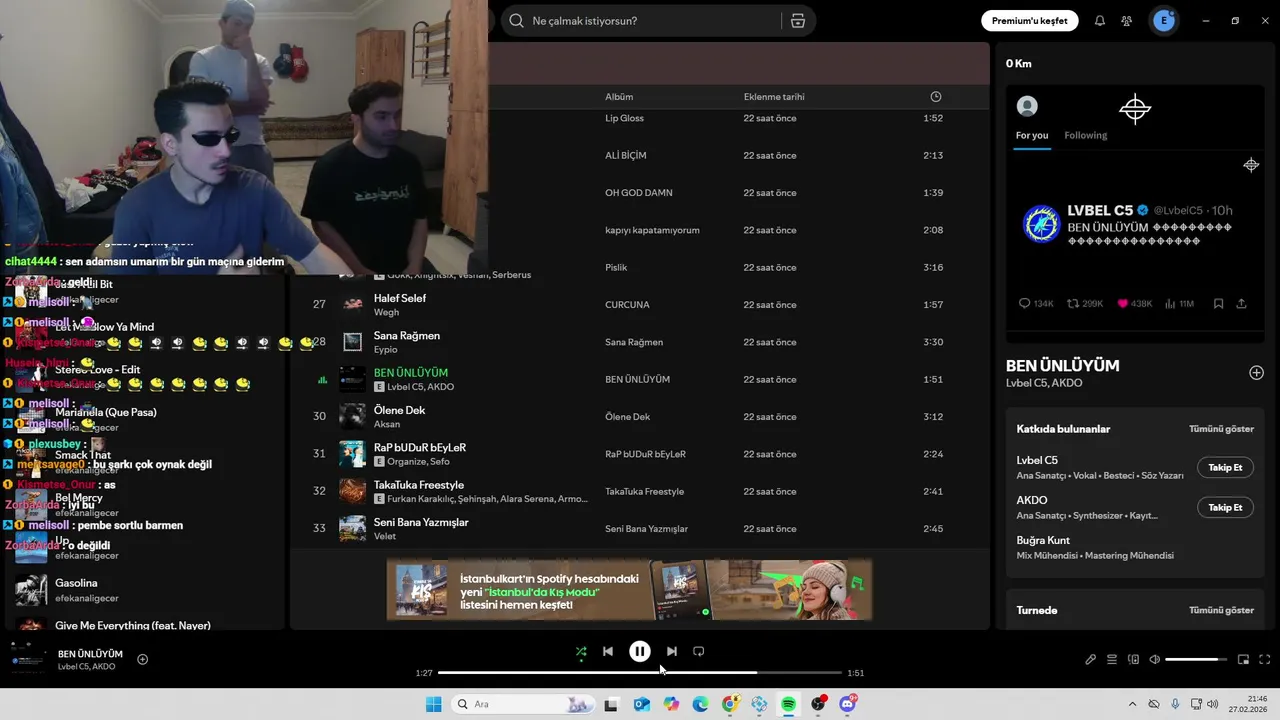Switch to the Following tab
1280x720 pixels.
pos(1085,135)
